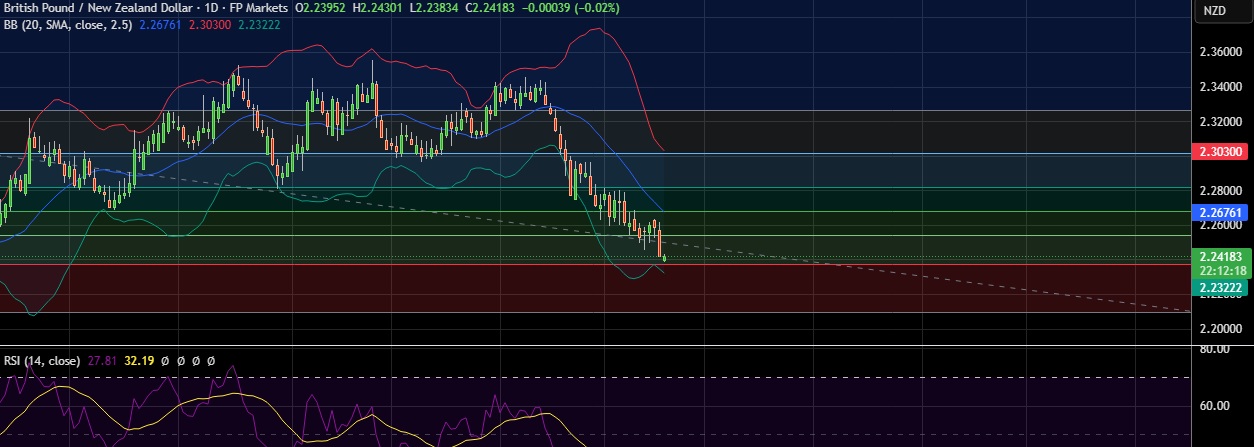
Task: Click the 60.00 RSI scale tick
Action: 1214,406
